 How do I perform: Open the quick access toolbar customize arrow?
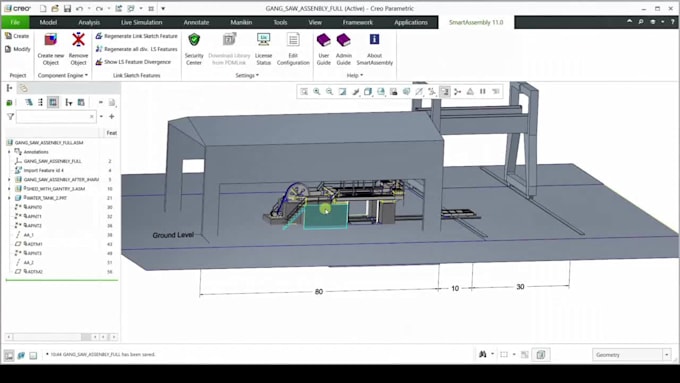pos(163,8)
